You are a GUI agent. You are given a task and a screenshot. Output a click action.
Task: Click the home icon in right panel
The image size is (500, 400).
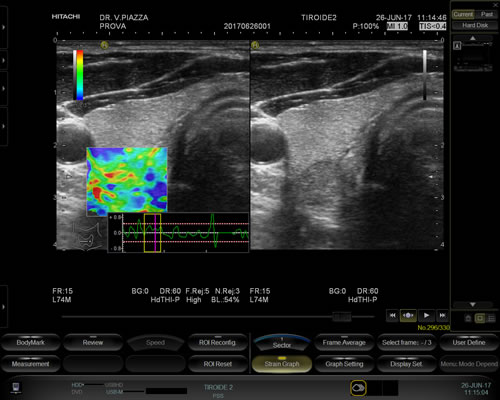pos(468,318)
